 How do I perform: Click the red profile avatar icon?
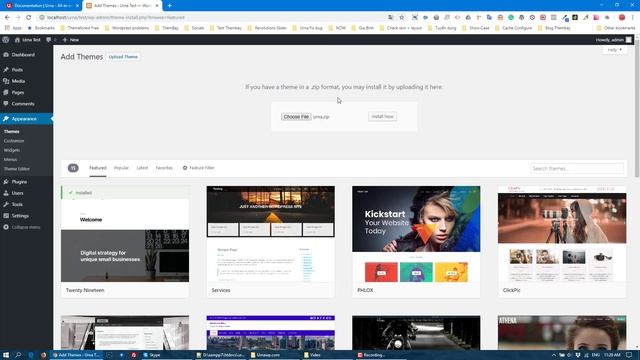[x=622, y=18]
